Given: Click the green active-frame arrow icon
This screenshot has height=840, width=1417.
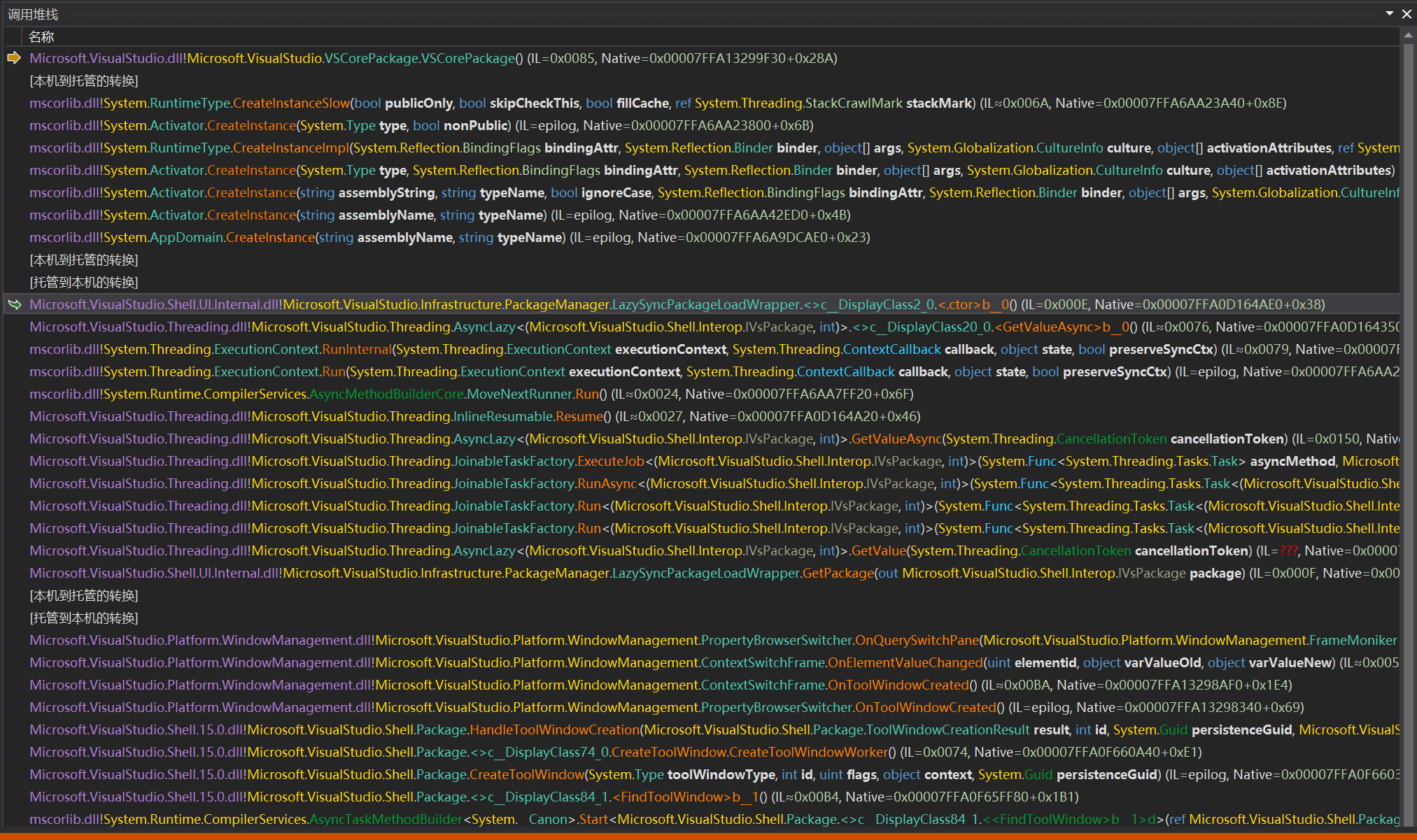Looking at the screenshot, I should (14, 304).
